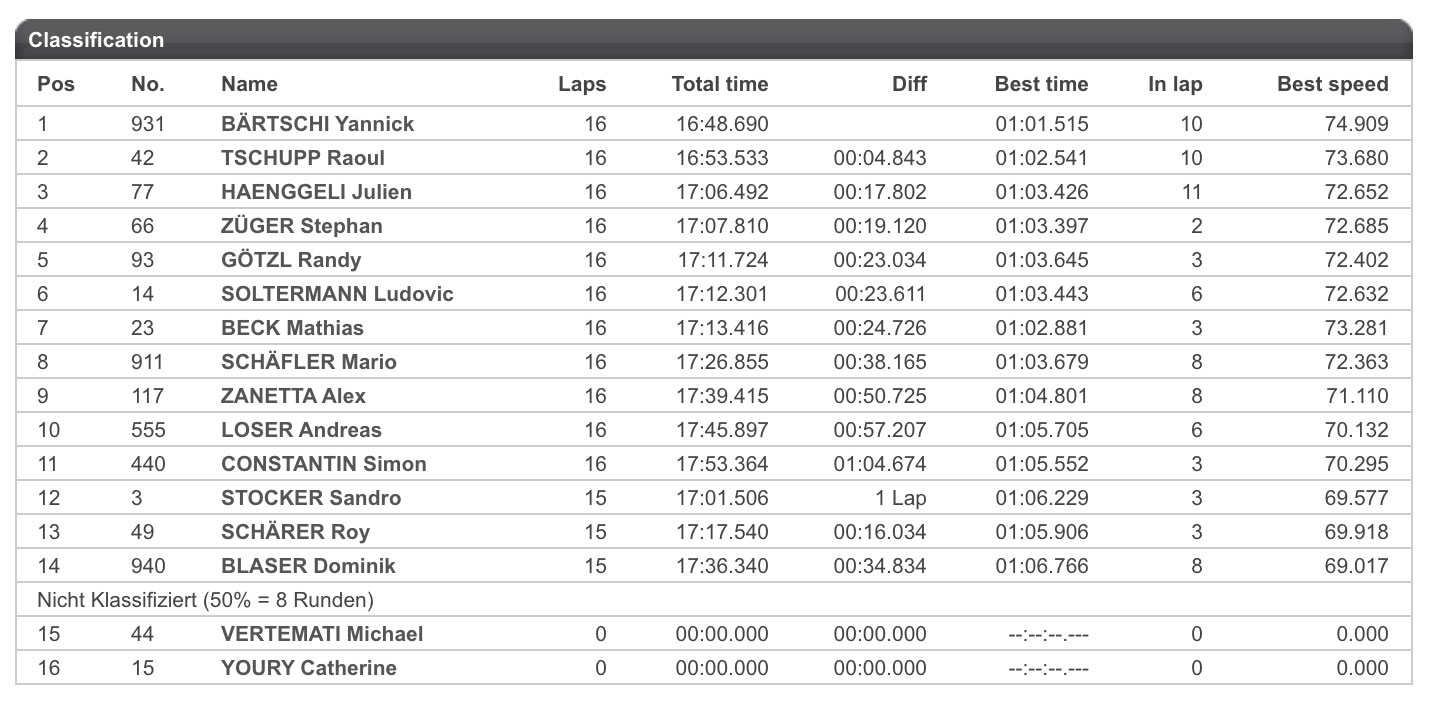Sort by the No. column header
The image size is (1434, 706).
pyautogui.click(x=148, y=84)
